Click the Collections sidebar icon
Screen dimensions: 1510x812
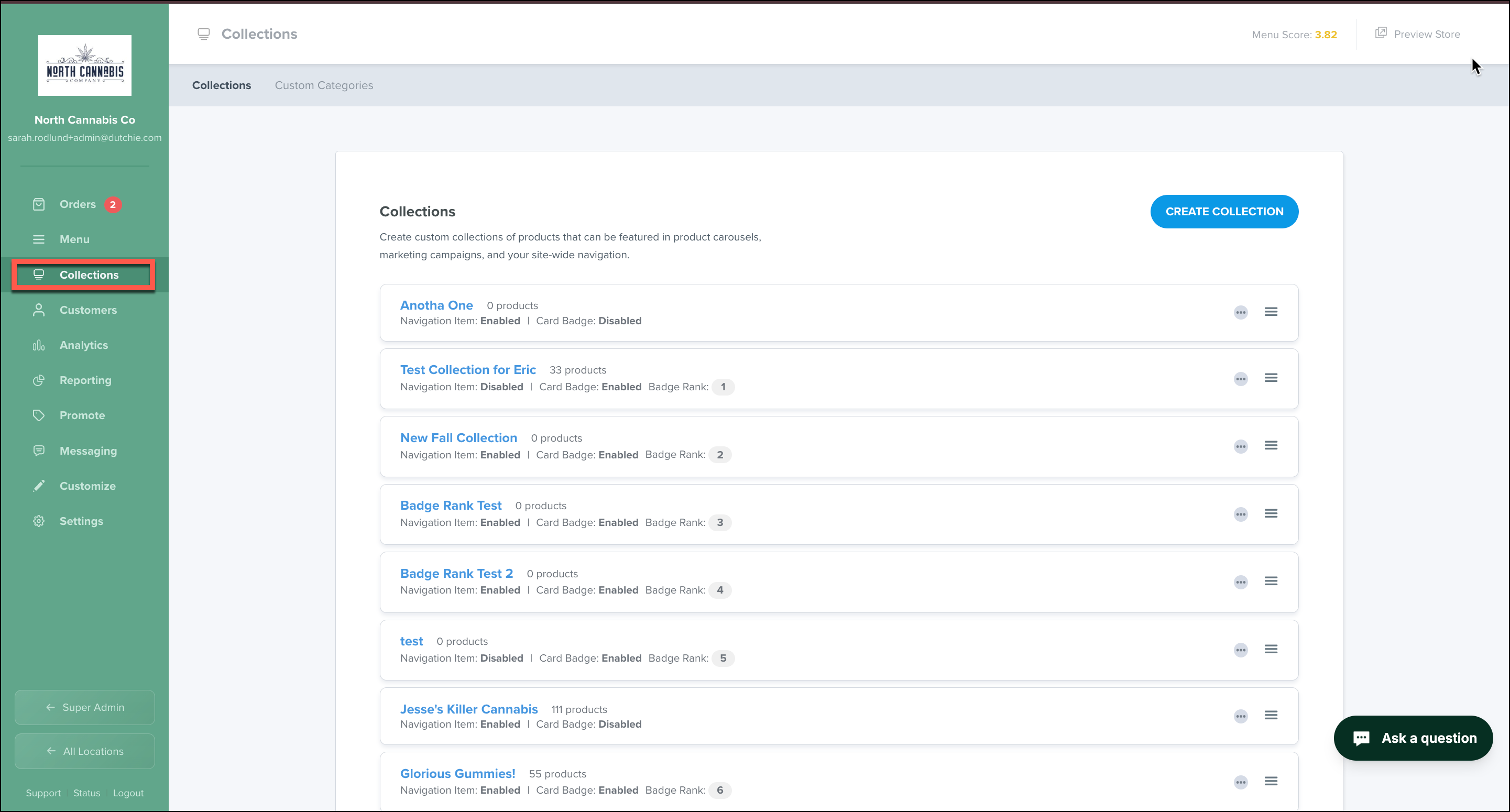click(x=39, y=275)
